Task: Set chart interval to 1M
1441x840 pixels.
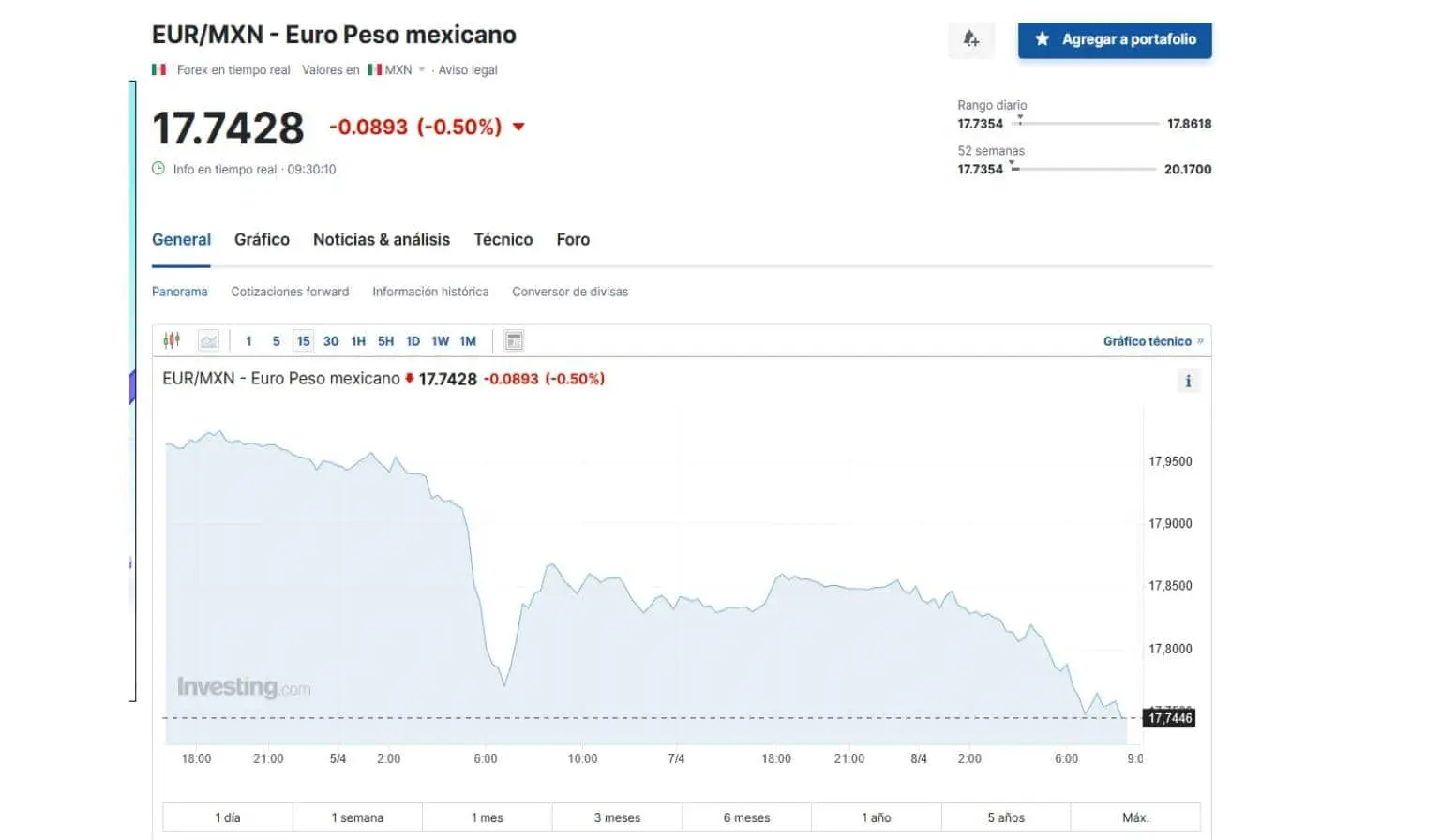Action: point(468,341)
